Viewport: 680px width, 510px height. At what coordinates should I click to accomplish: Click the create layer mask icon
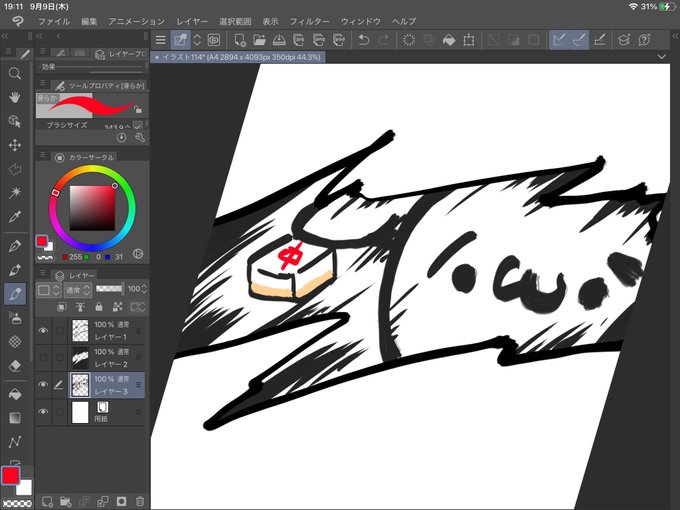(x=121, y=502)
